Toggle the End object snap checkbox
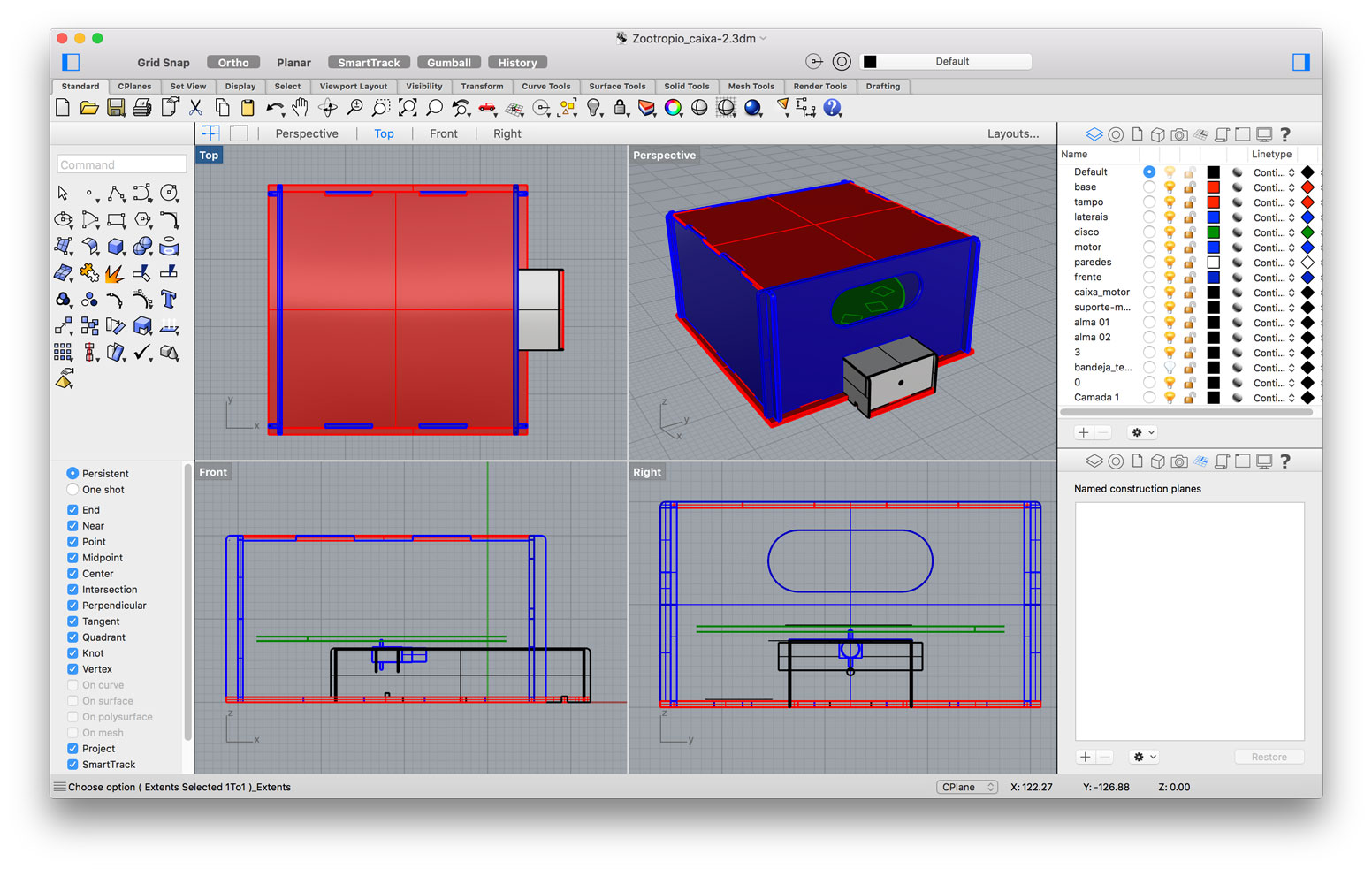 [x=72, y=510]
